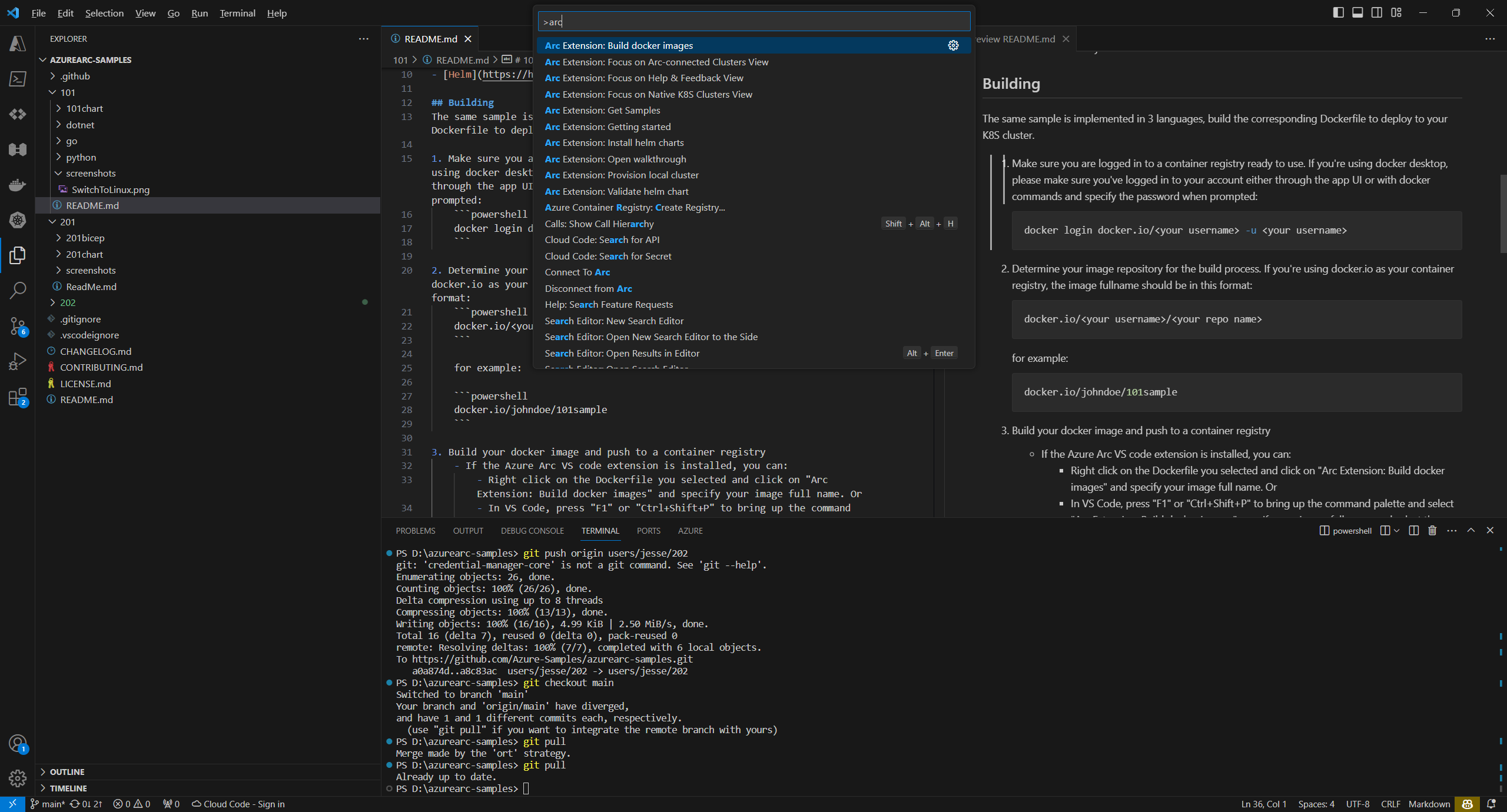The height and width of the screenshot is (812, 1507).
Task: Toggle Primary Side Bar layout button
Action: tap(1338, 12)
